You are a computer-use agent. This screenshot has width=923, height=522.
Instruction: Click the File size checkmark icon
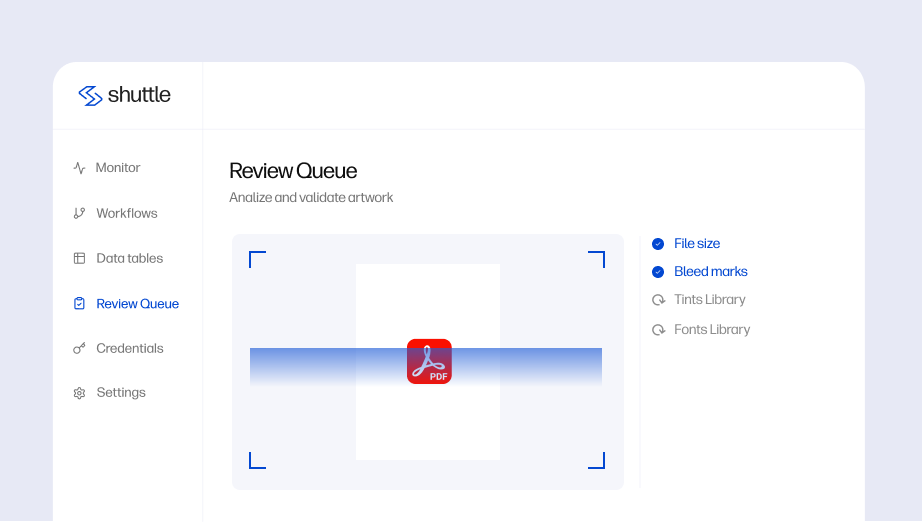658,244
